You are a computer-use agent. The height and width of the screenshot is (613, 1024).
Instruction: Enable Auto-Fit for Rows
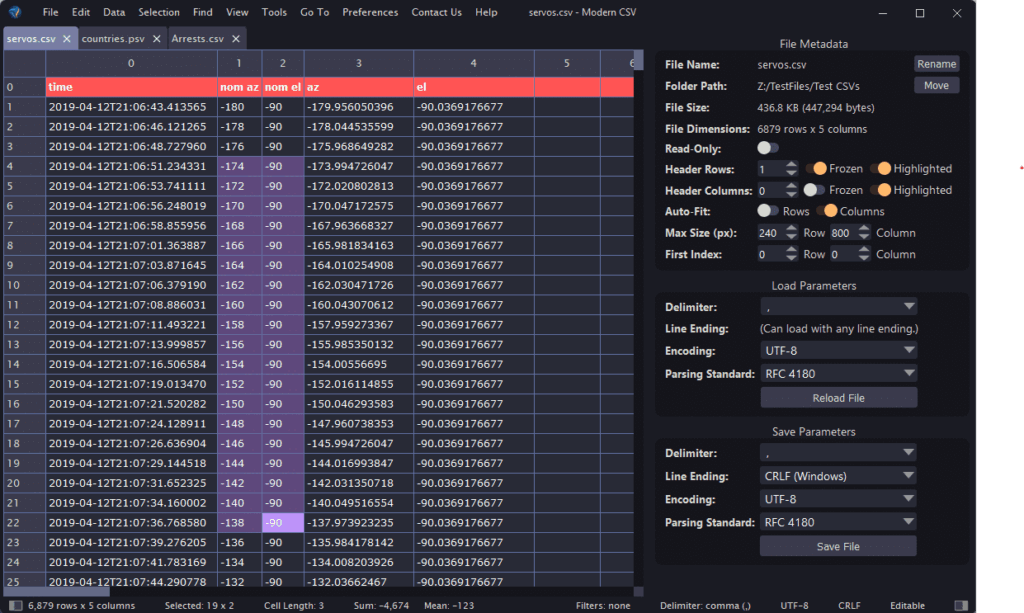[767, 211]
